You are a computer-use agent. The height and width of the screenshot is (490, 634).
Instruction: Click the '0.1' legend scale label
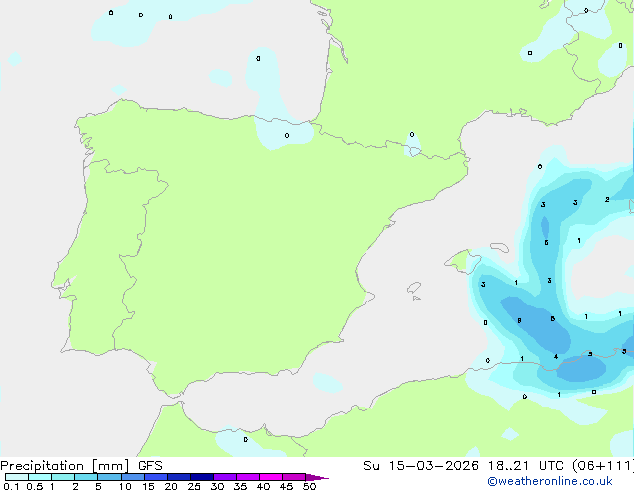(x=11, y=486)
